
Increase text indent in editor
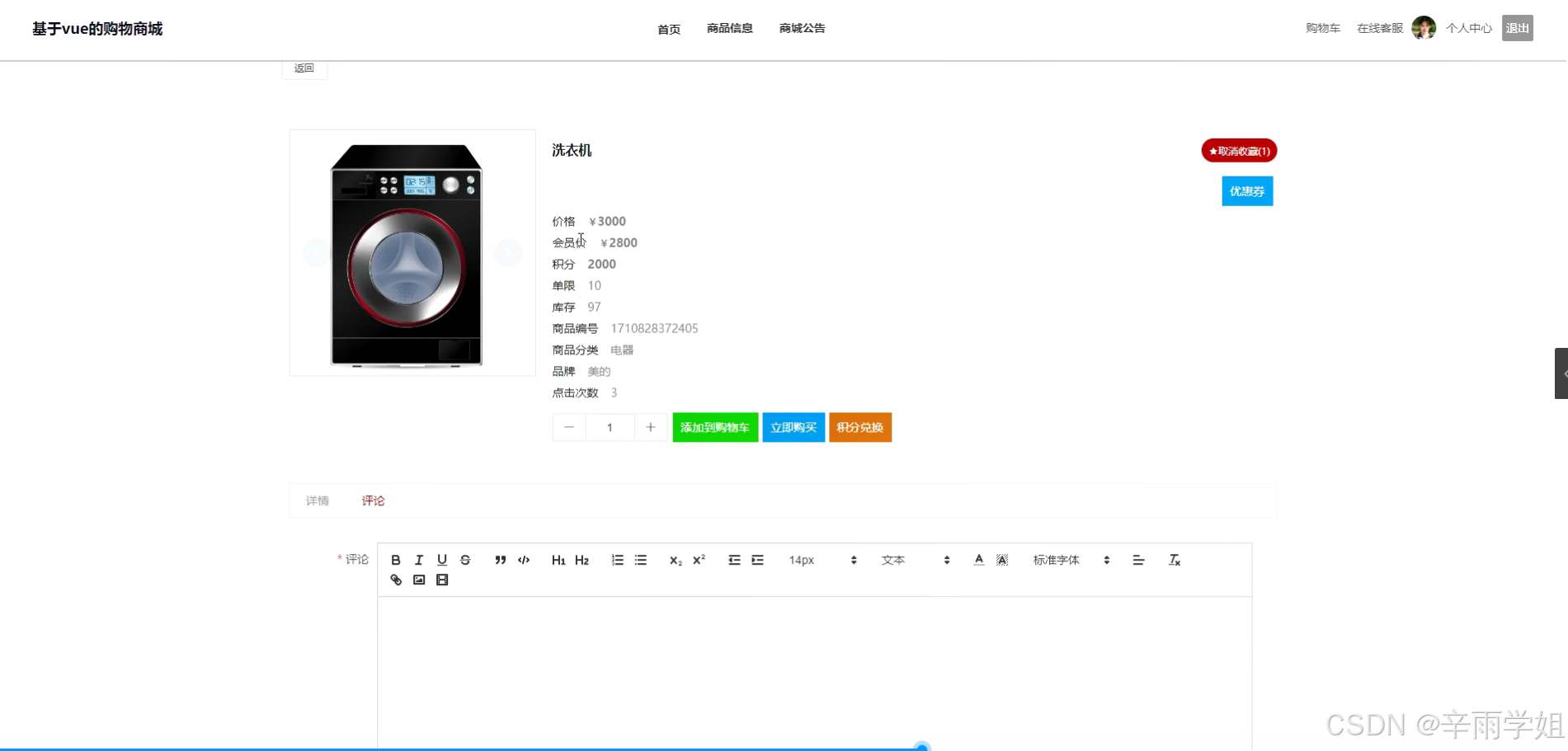pyautogui.click(x=757, y=560)
